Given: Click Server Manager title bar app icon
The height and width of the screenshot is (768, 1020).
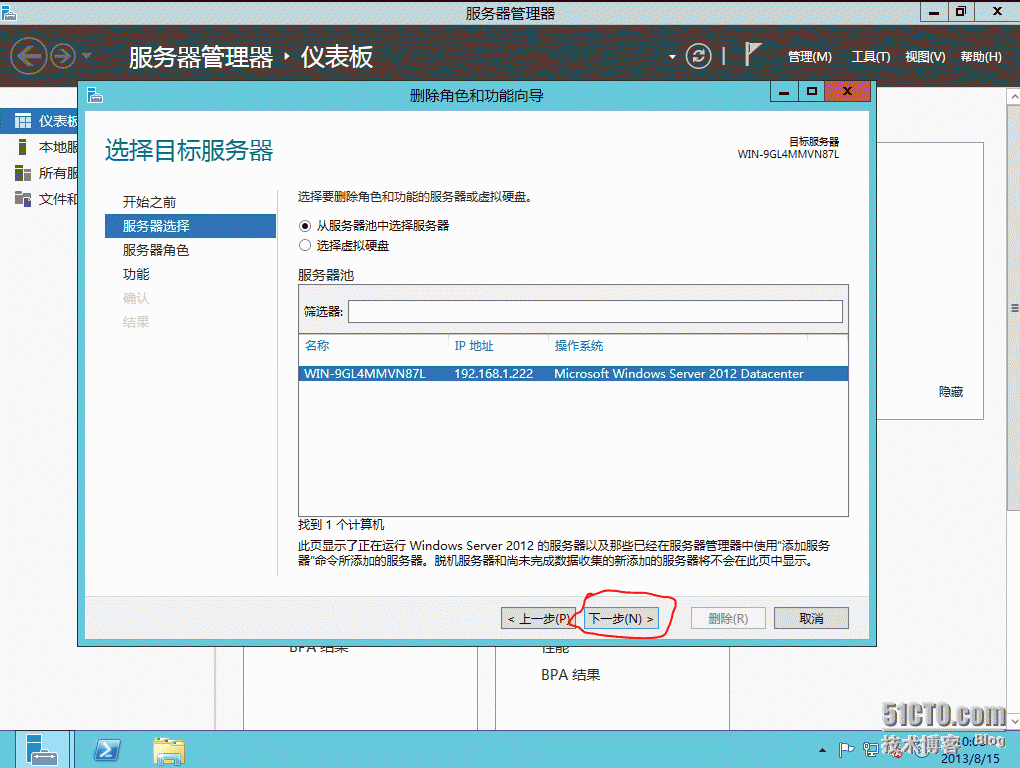Looking at the screenshot, I should 9,13.
